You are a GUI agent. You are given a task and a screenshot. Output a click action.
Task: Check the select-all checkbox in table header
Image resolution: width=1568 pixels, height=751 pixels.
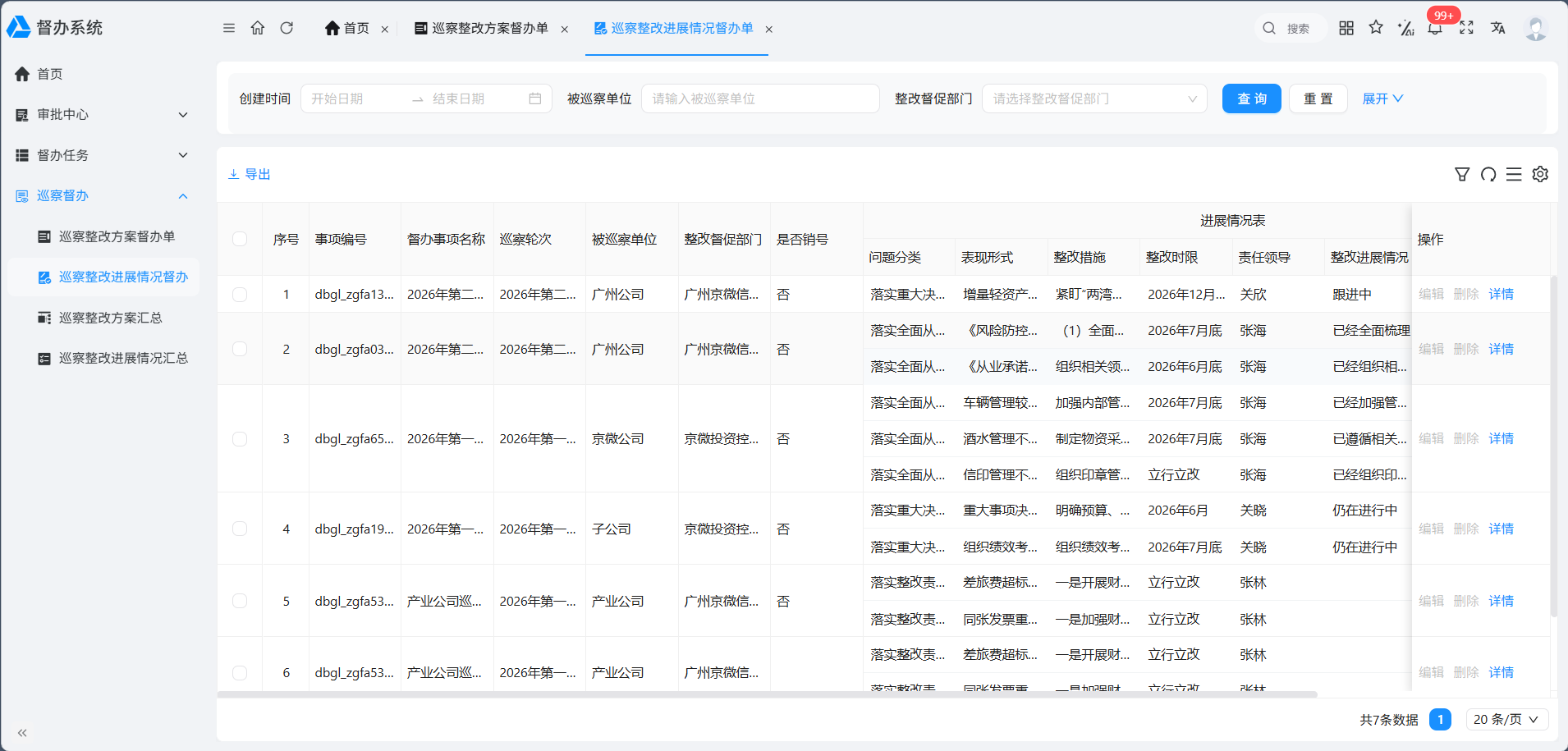[240, 239]
